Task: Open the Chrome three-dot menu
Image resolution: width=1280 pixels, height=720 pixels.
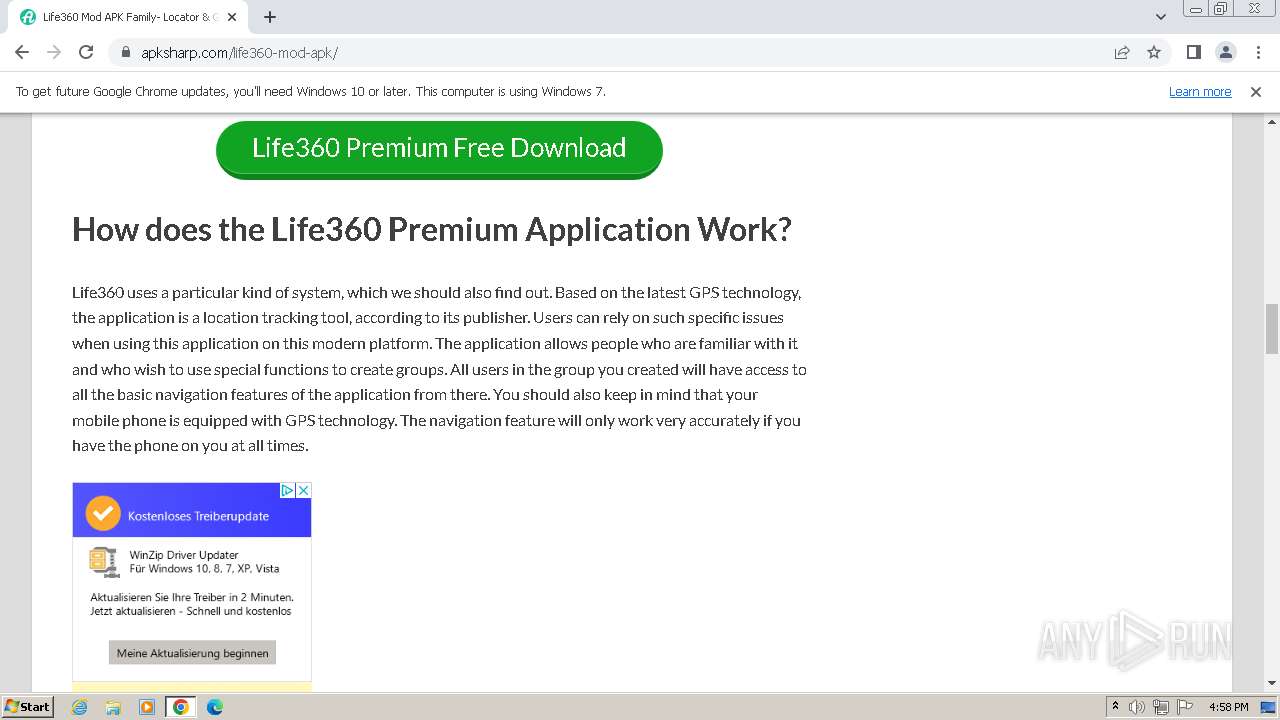Action: click(1257, 52)
